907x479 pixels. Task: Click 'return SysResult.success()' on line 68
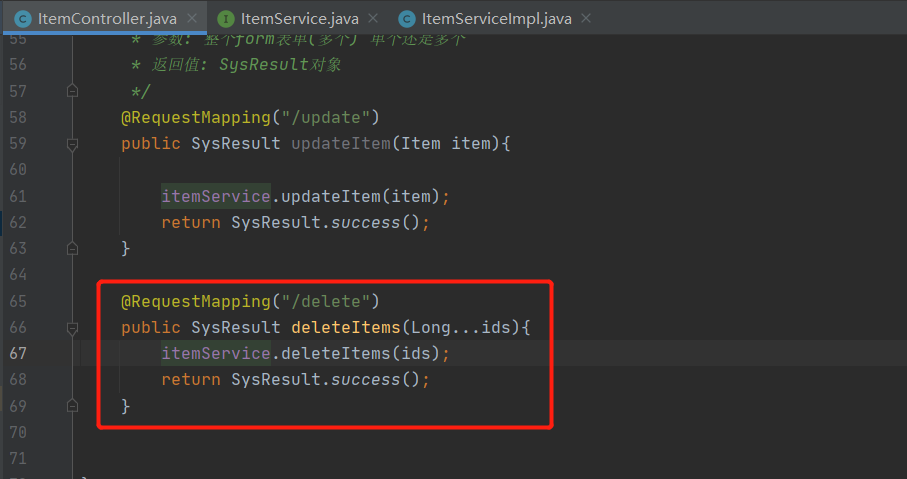(295, 379)
